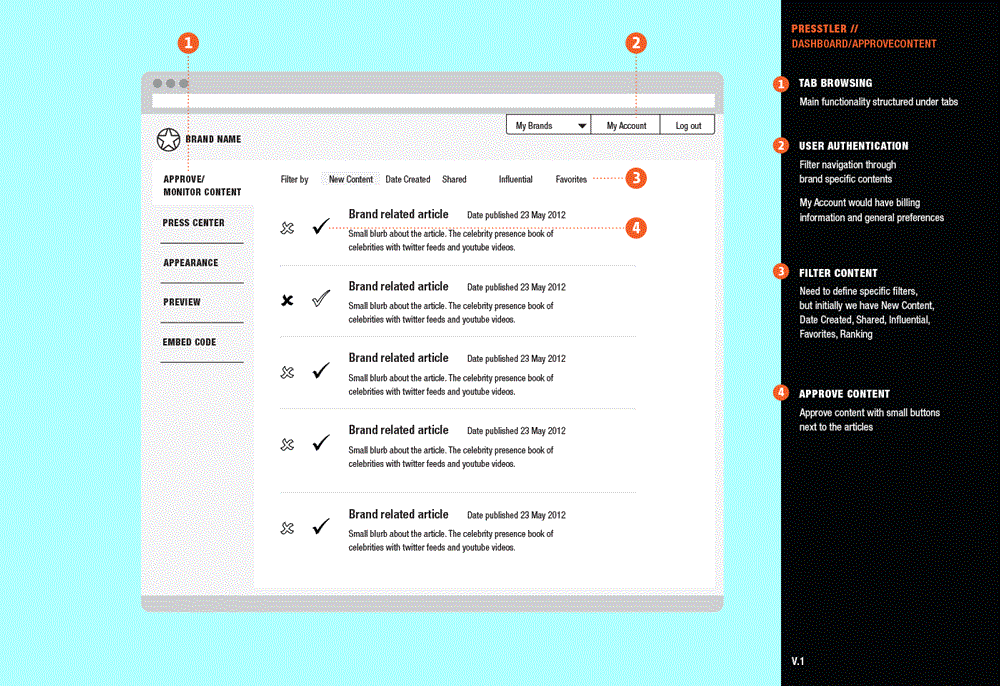Reject the first article with X icon
Image resolution: width=1000 pixels, height=686 pixels.
[288, 229]
